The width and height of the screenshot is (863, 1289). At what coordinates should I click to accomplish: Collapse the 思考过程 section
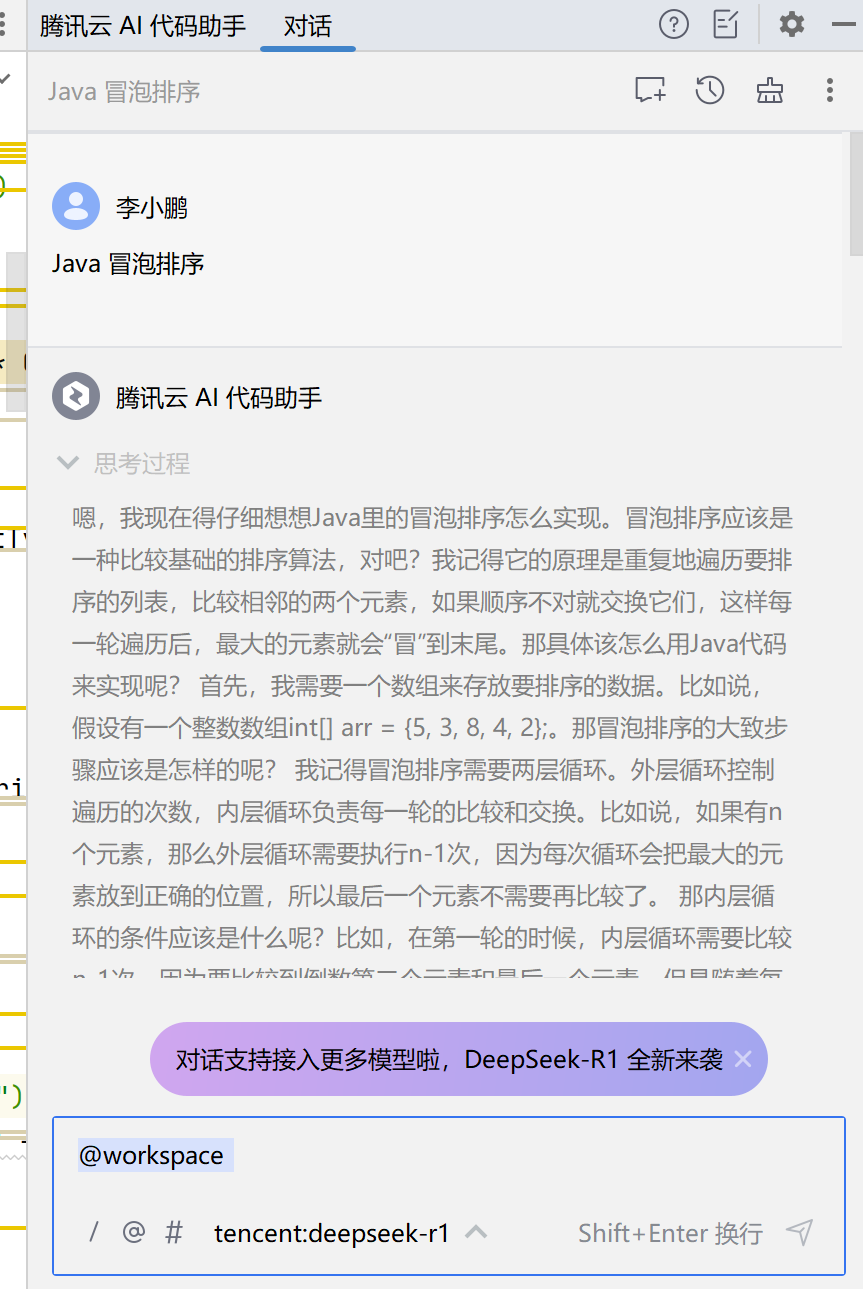[x=68, y=463]
